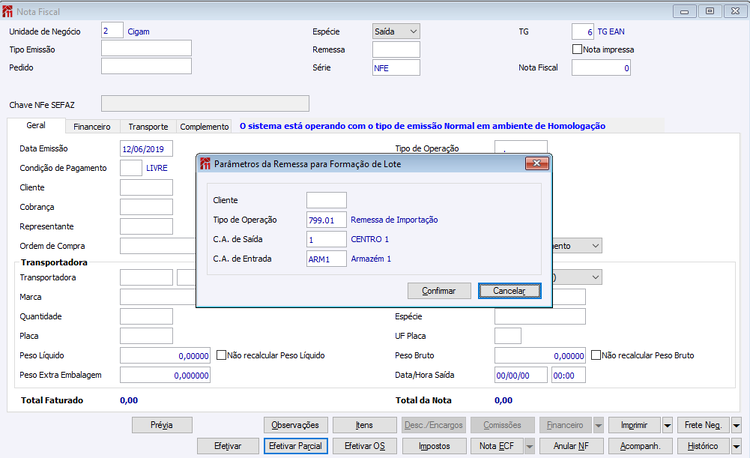750x458 pixels.
Task: Click the Anular NF button
Action: 571,446
